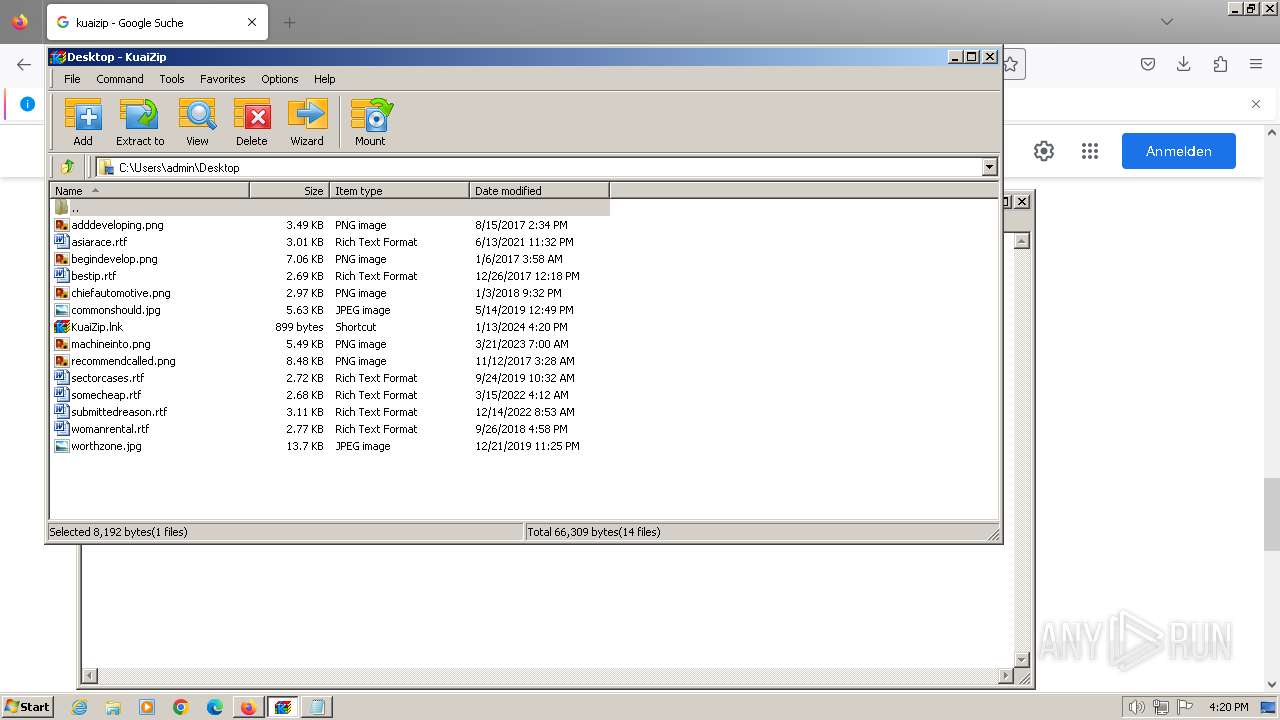Open Chrome from the taskbar

pos(181,707)
